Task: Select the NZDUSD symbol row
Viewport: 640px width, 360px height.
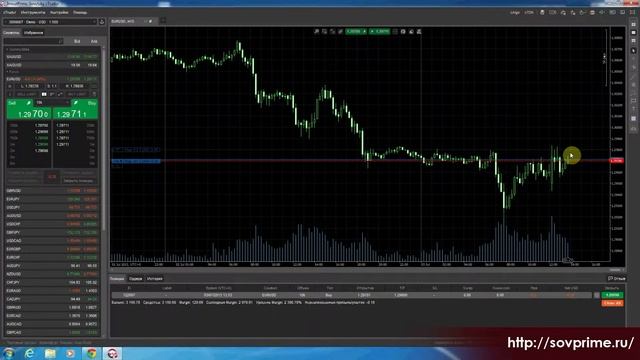Action: point(51,274)
